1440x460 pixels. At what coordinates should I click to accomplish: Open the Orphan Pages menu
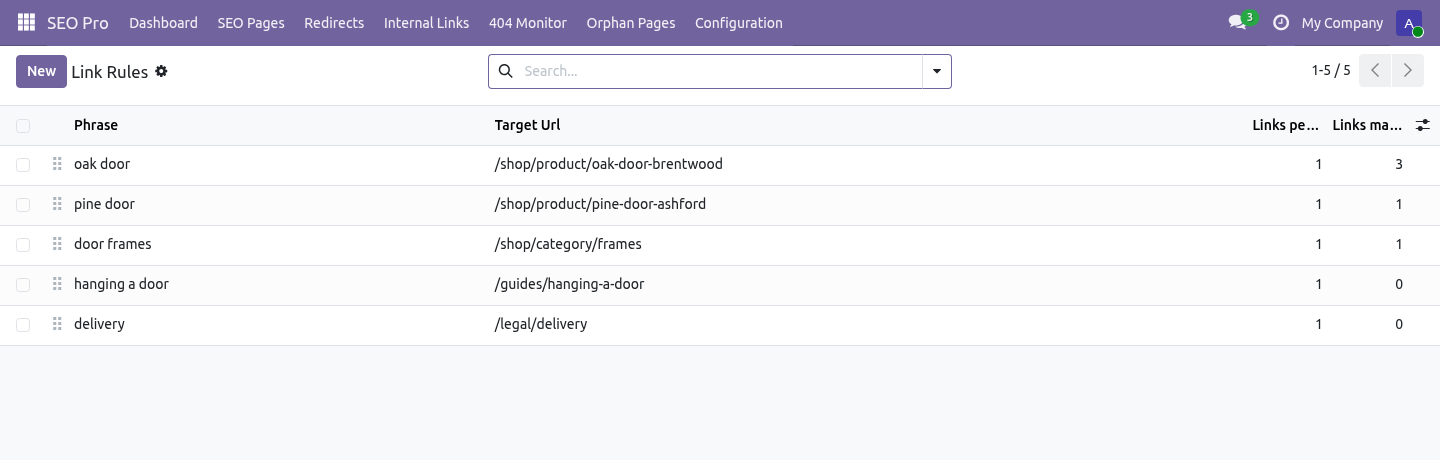(x=631, y=22)
